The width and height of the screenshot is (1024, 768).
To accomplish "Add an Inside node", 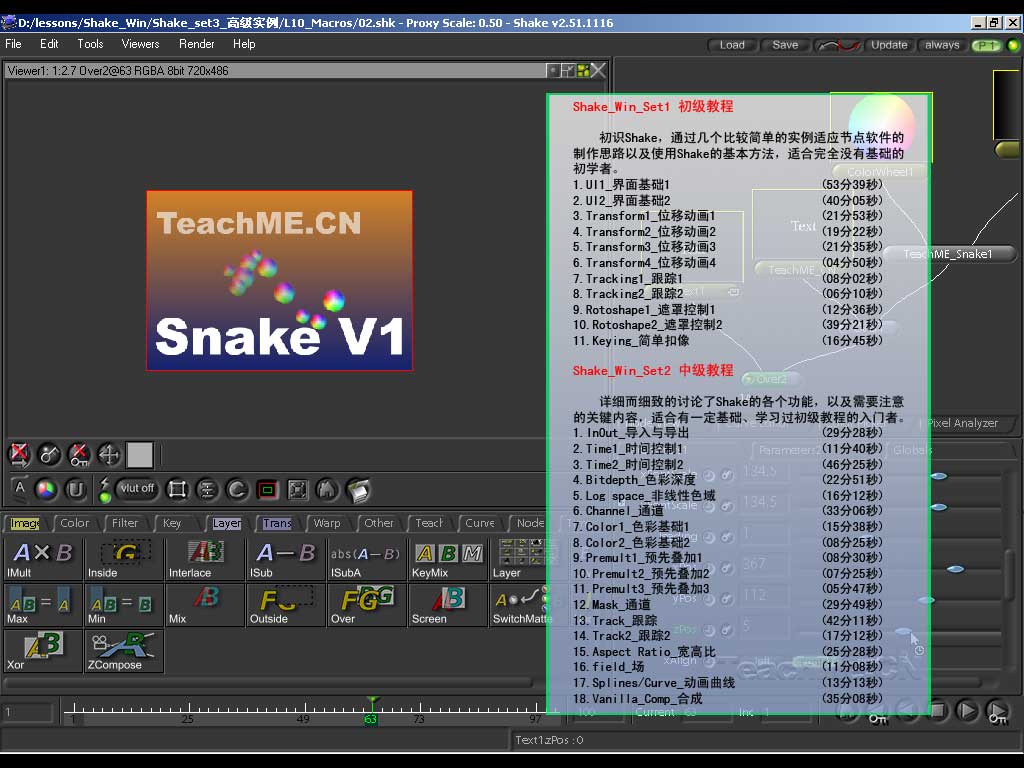I will coord(123,560).
